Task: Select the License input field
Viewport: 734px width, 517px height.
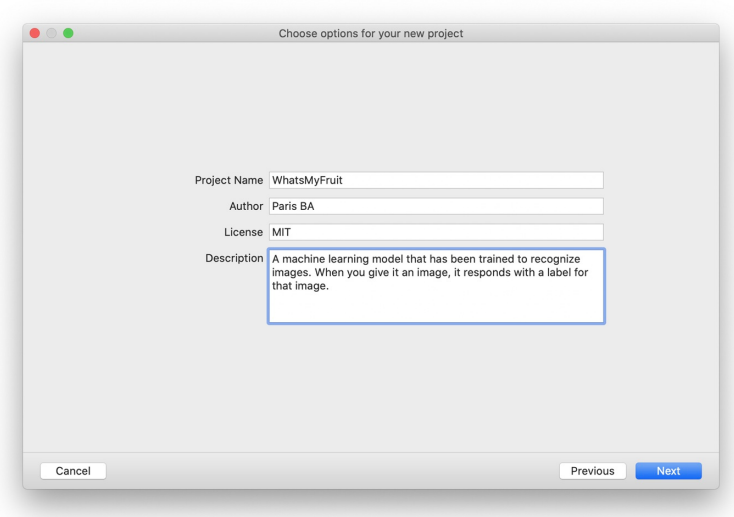Action: [x=436, y=232]
